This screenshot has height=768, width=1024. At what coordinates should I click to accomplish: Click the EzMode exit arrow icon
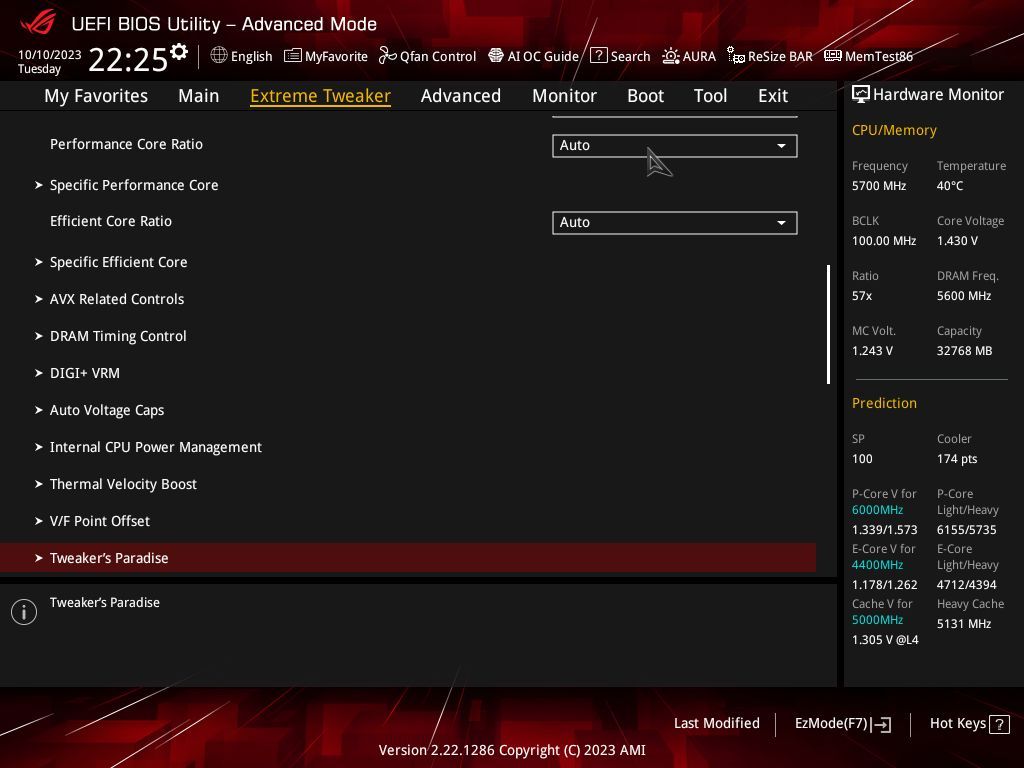coord(882,724)
